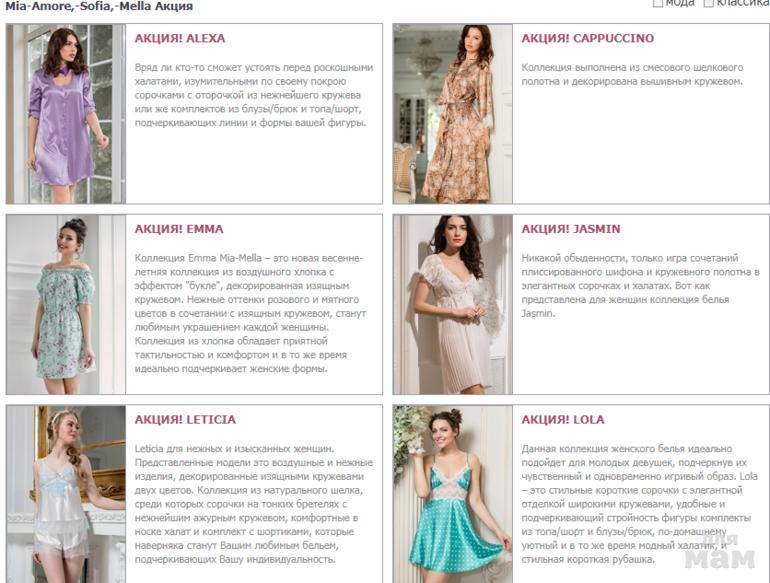
Task: Follow the 'АКЦИЯ! ALEXA' heading link
Action: [x=180, y=38]
